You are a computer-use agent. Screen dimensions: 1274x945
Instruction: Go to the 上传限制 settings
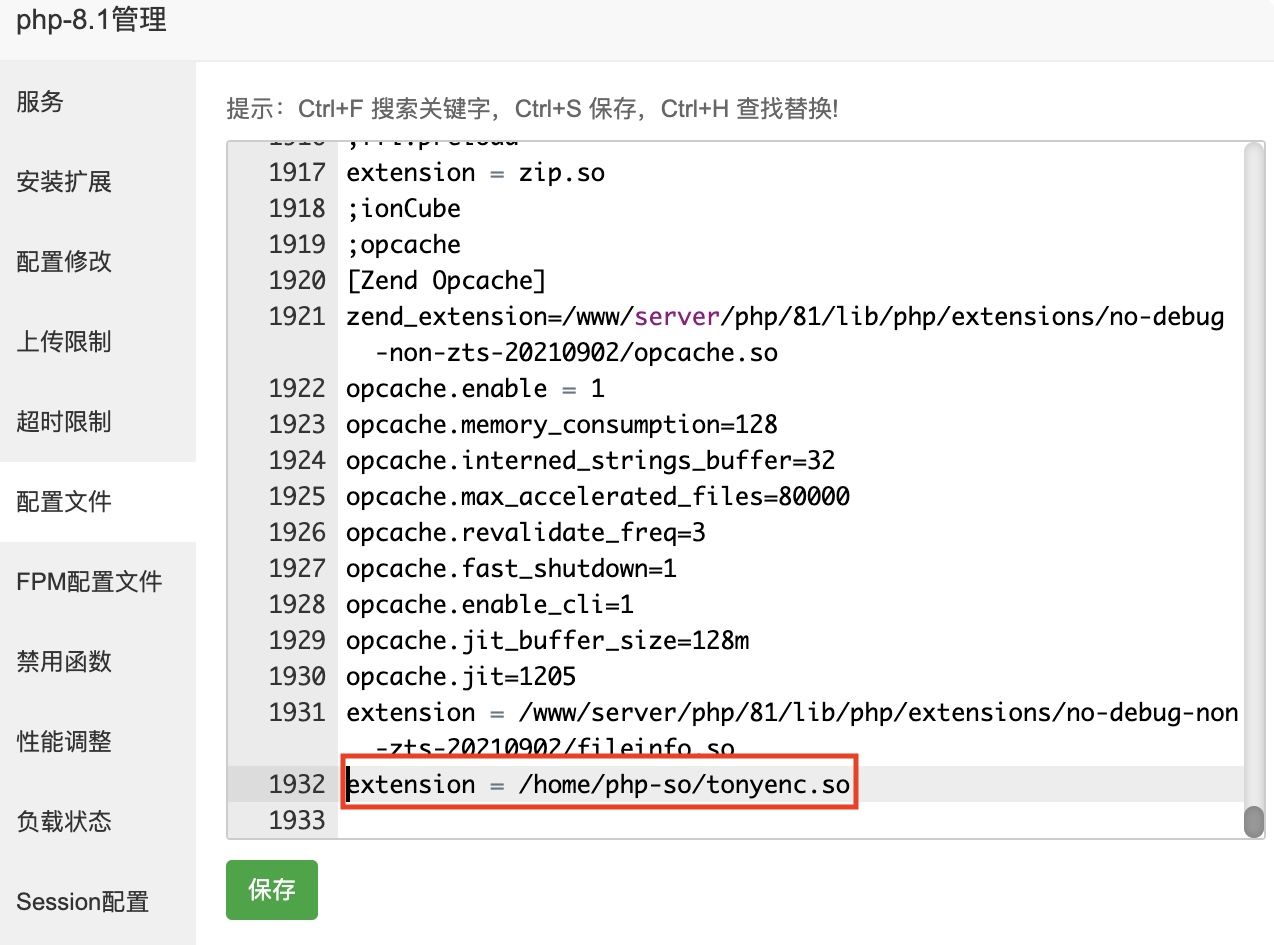pos(64,342)
